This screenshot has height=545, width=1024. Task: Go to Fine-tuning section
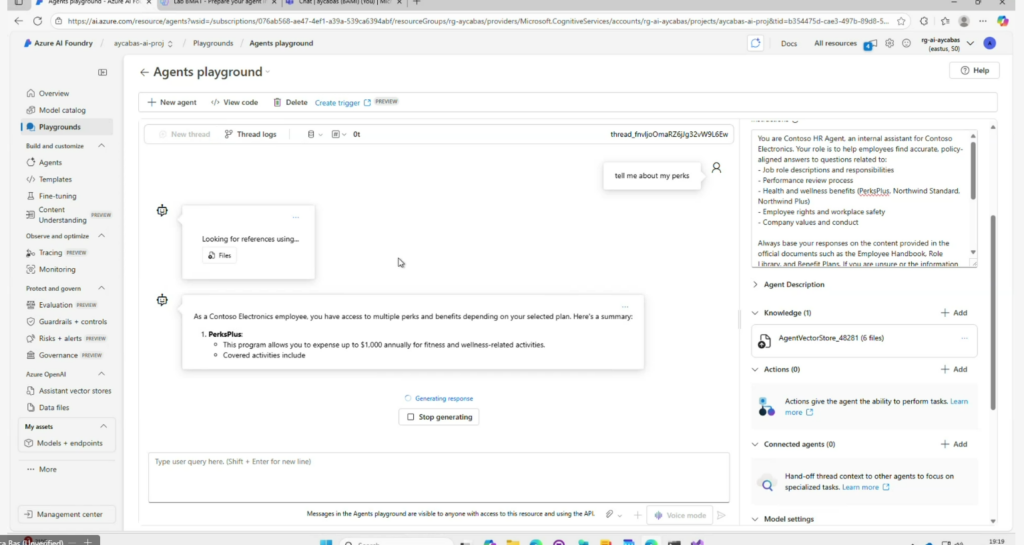click(x=57, y=196)
